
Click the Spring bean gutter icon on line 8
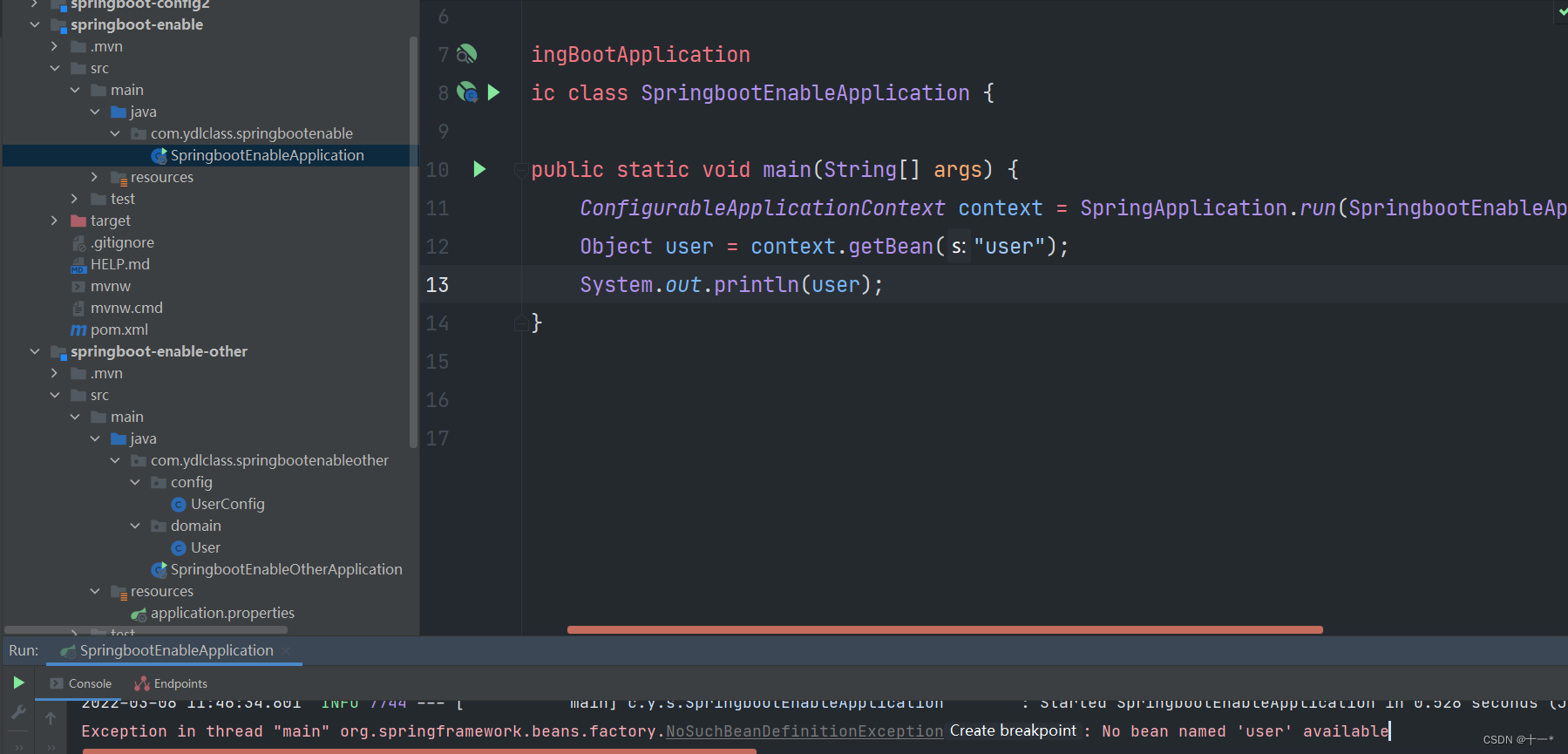pos(468,92)
